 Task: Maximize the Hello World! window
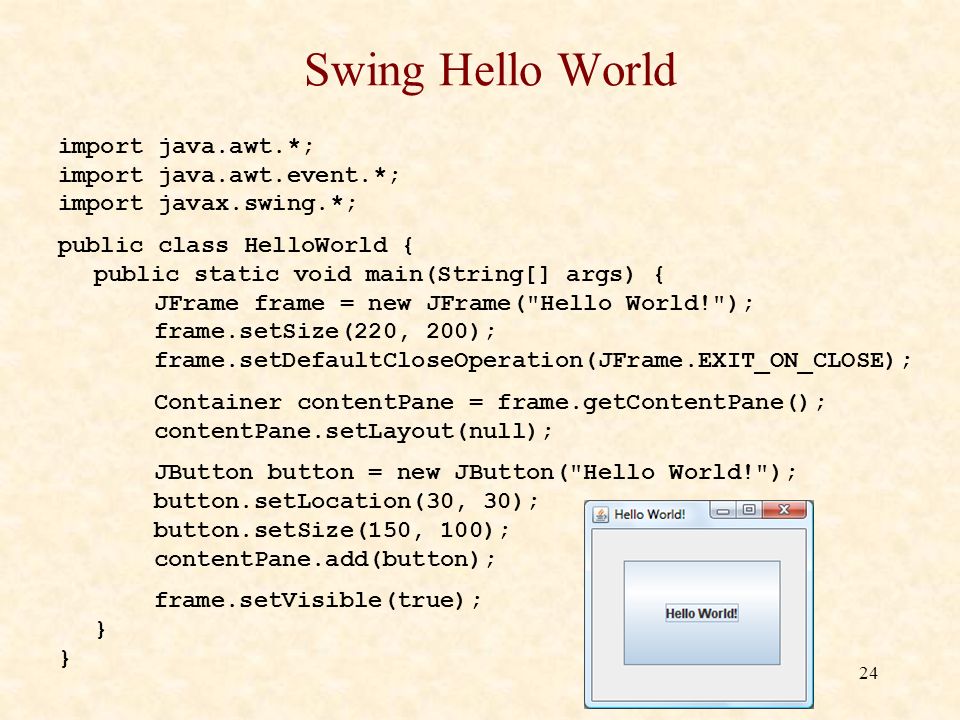(749, 510)
